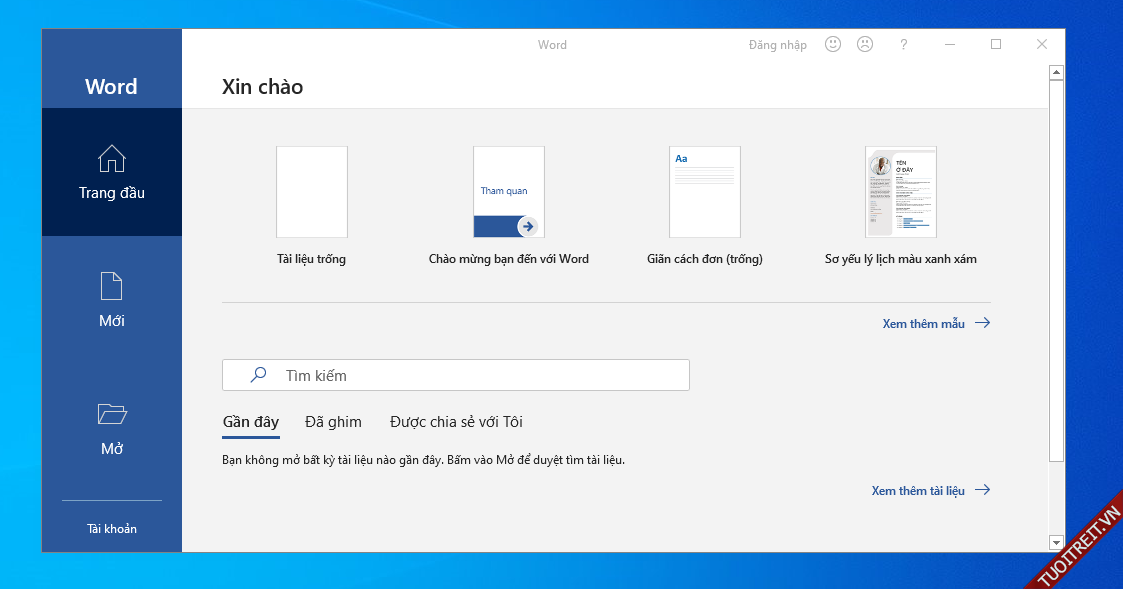Click the arrow next to Xem thêm tài liệu

[x=982, y=490]
